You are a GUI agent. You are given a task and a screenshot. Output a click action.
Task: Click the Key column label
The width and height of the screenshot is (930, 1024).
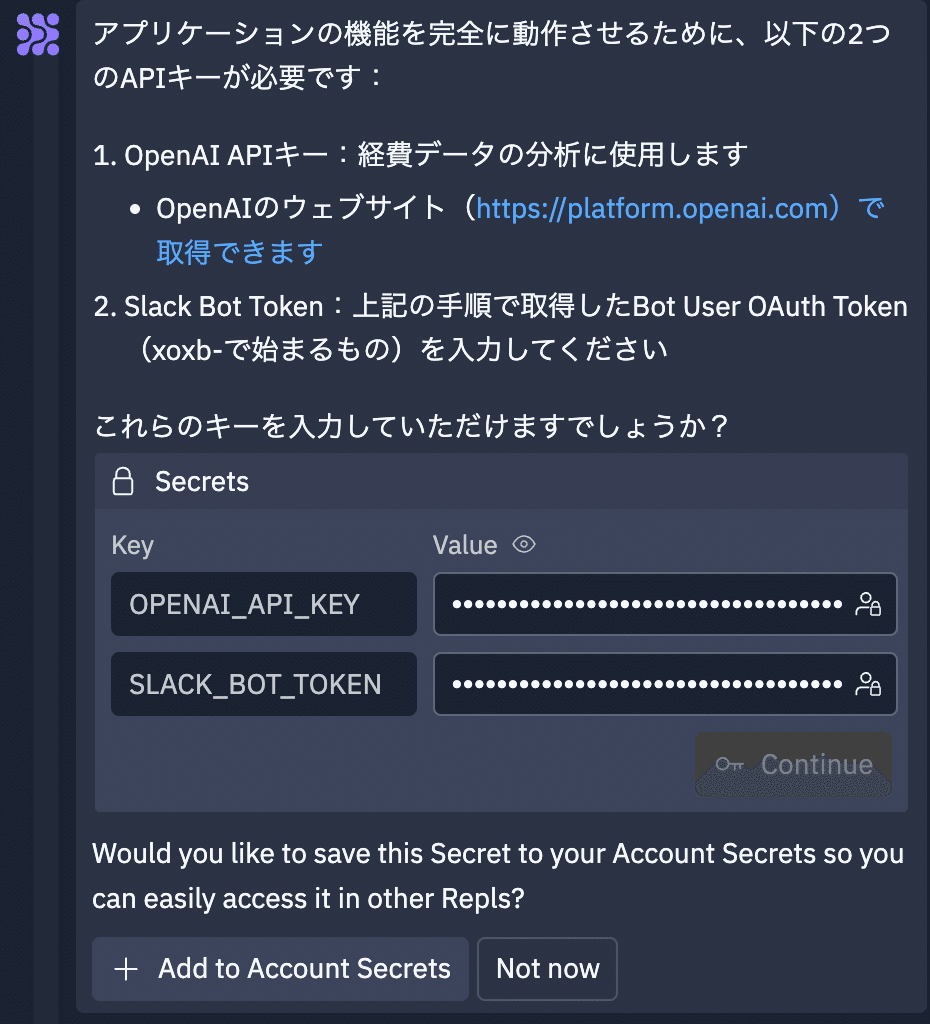click(132, 545)
